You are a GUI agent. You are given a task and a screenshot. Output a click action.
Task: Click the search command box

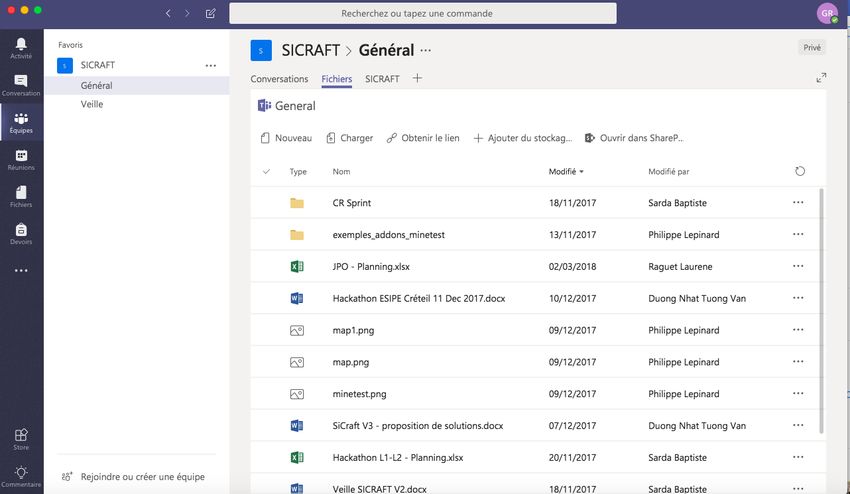(423, 14)
